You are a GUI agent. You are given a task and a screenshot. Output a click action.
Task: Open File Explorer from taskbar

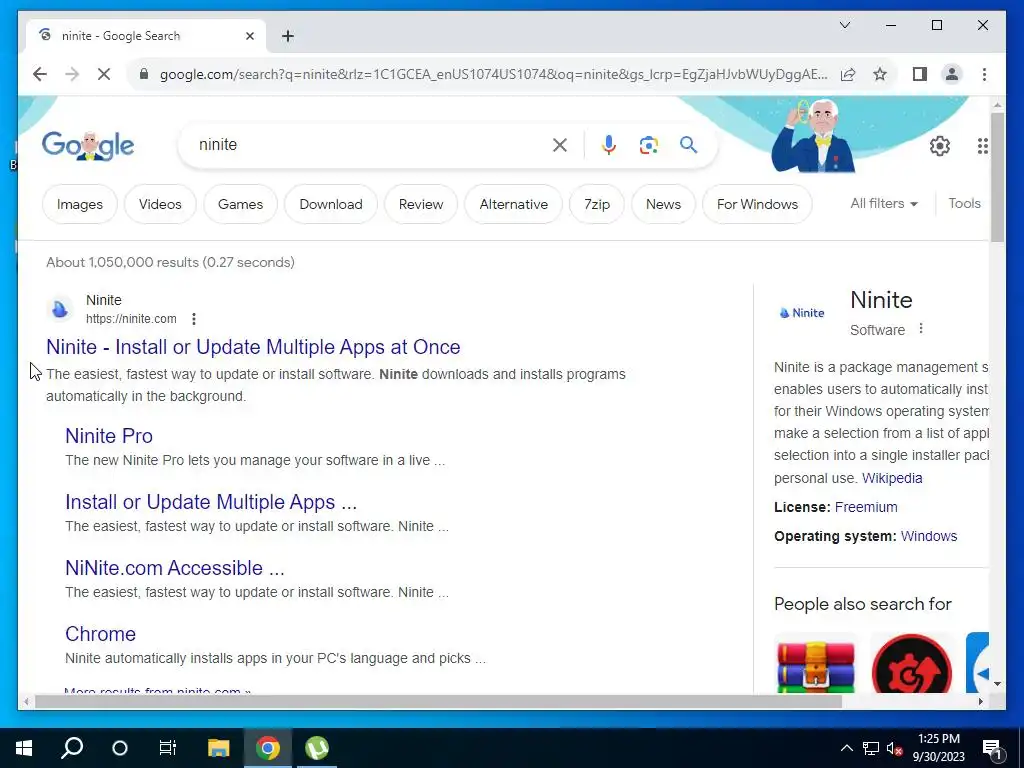click(x=218, y=748)
